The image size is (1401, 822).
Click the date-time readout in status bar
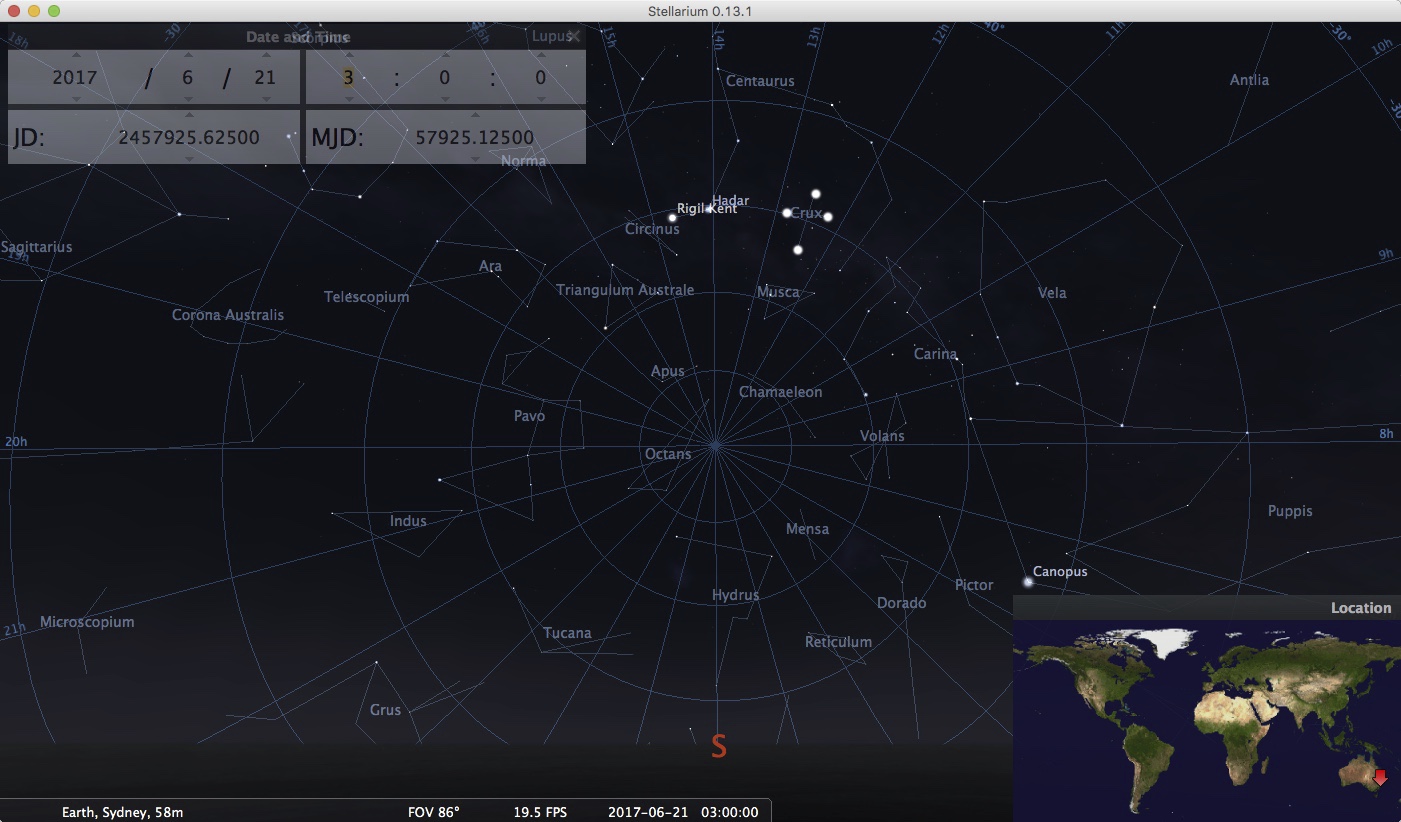point(683,812)
